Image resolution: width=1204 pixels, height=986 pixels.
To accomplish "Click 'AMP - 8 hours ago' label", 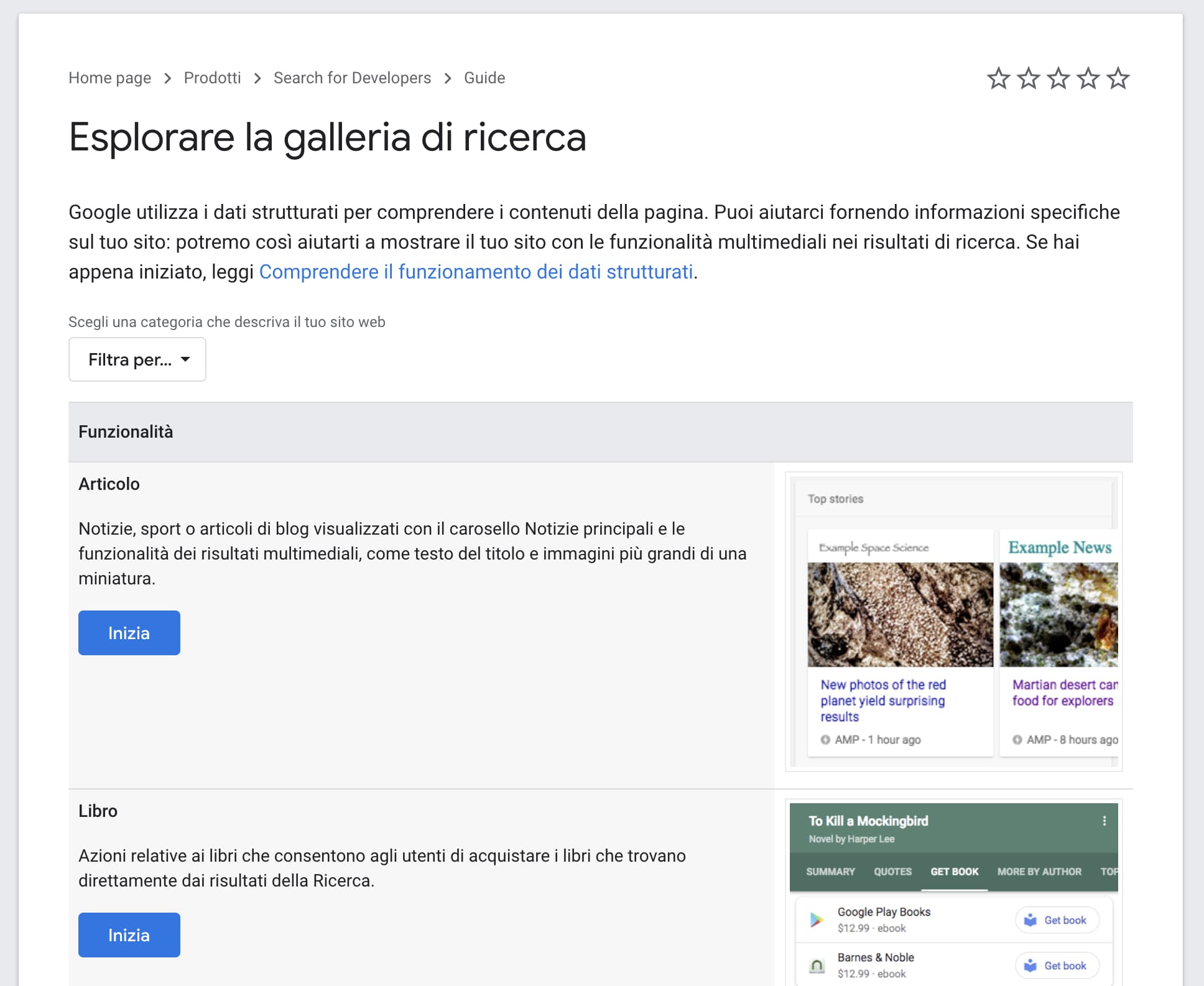I will point(1072,740).
